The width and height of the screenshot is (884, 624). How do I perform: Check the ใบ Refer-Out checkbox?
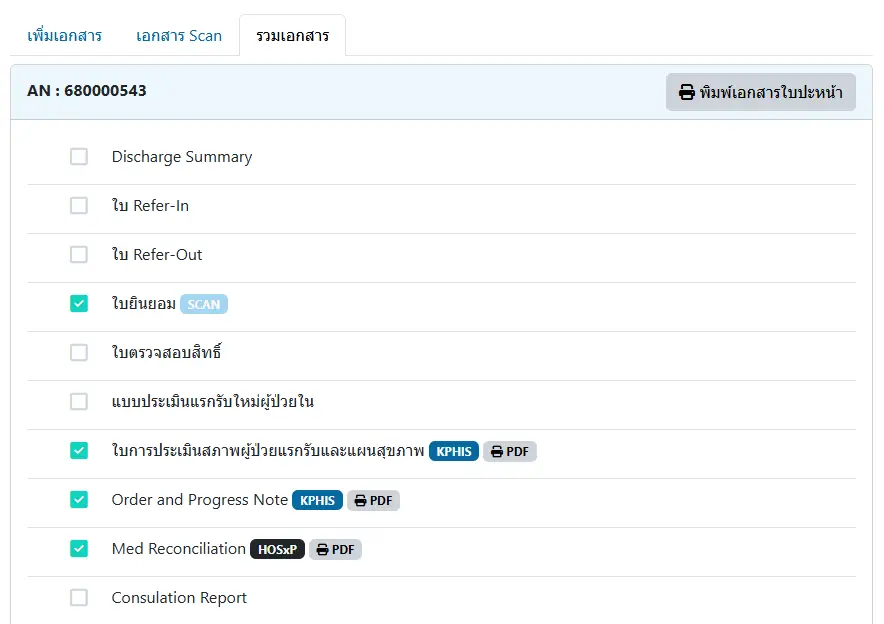pyautogui.click(x=78, y=254)
